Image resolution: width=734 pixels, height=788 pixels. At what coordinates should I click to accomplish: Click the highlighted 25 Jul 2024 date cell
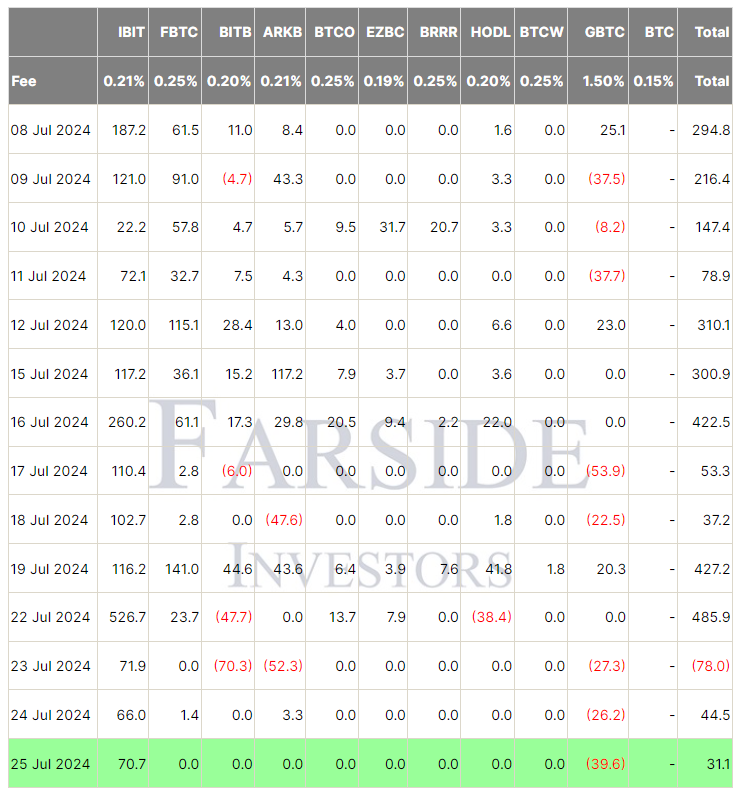pyautogui.click(x=51, y=764)
